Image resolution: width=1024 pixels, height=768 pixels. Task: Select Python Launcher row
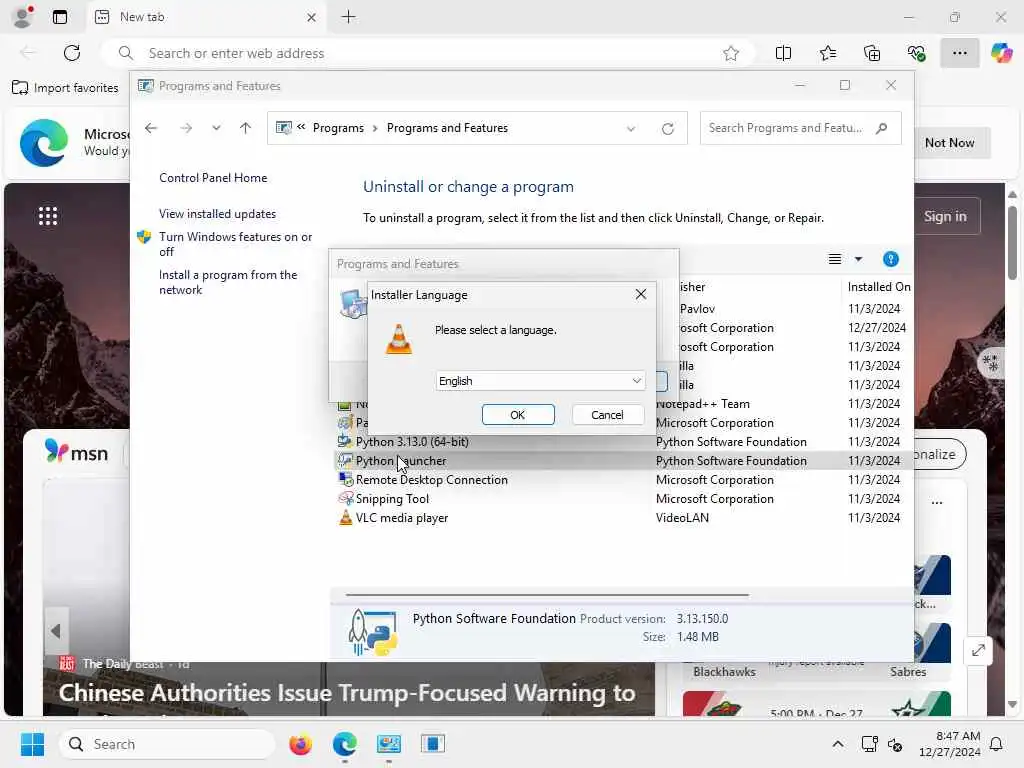tap(624, 461)
